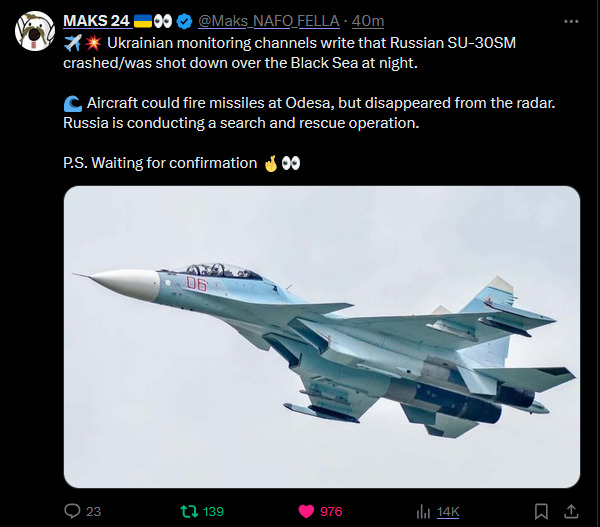Image resolution: width=600 pixels, height=527 pixels.
Task: Open the @Maks_NAFO_FELLA handle link
Action: coord(270,21)
